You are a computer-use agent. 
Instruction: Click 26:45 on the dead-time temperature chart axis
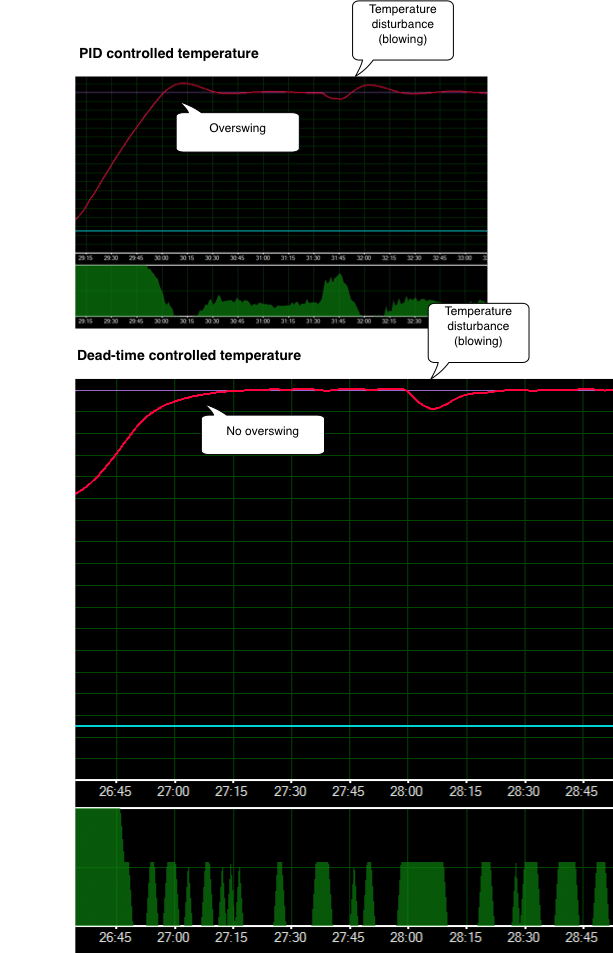tap(116, 791)
